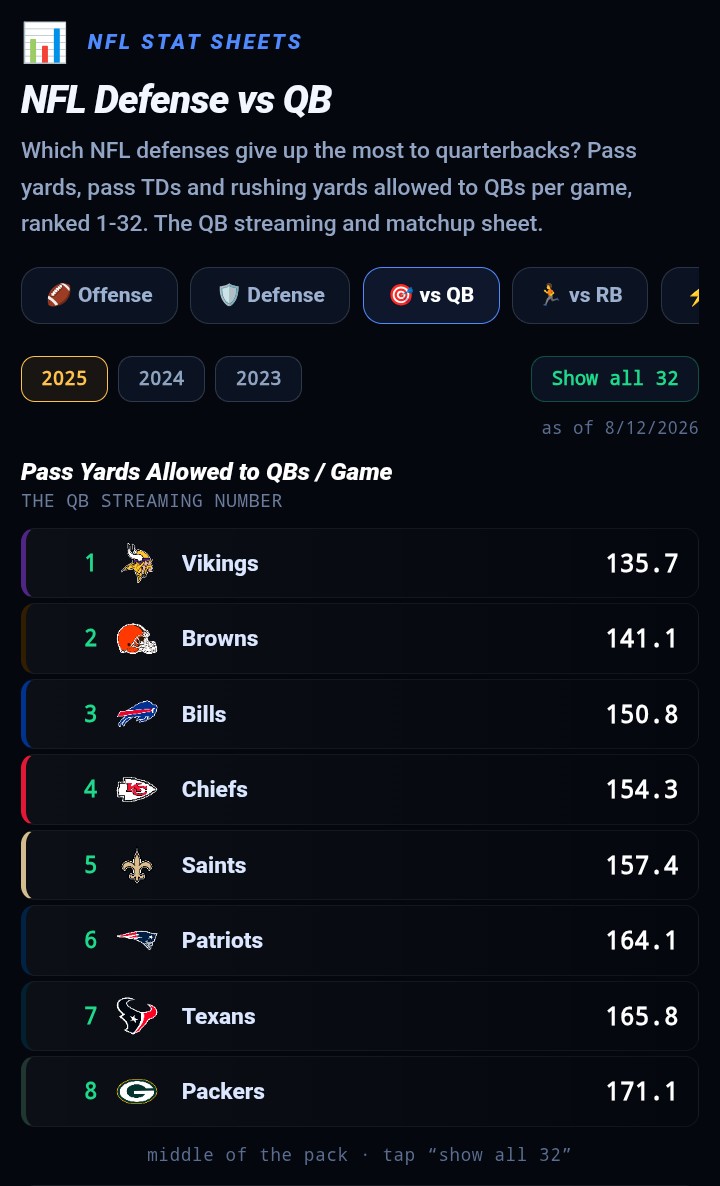
Task: Click the bar chart logo icon
Action: (x=45, y=42)
